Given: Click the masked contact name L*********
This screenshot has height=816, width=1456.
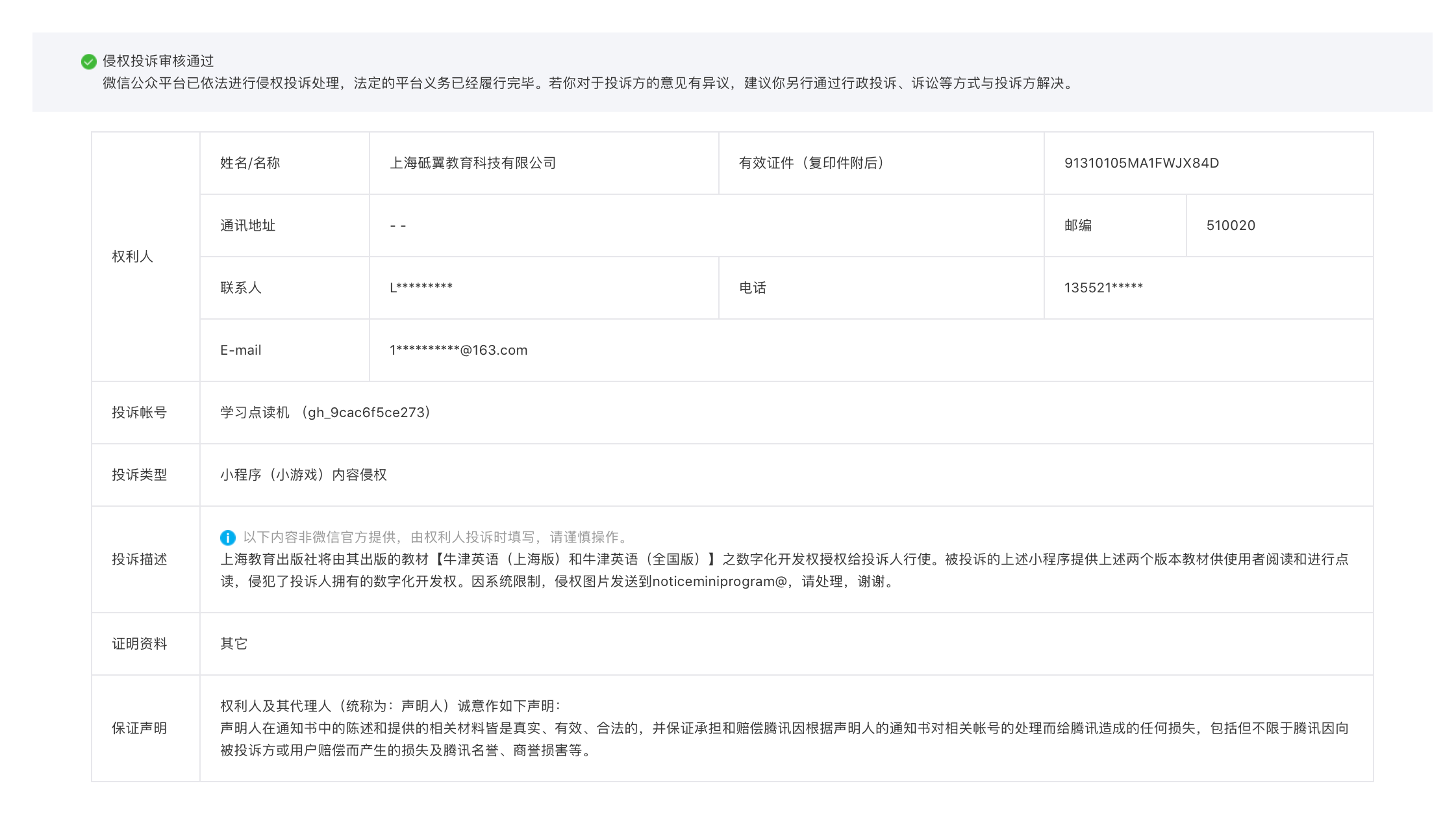Looking at the screenshot, I should tap(421, 288).
